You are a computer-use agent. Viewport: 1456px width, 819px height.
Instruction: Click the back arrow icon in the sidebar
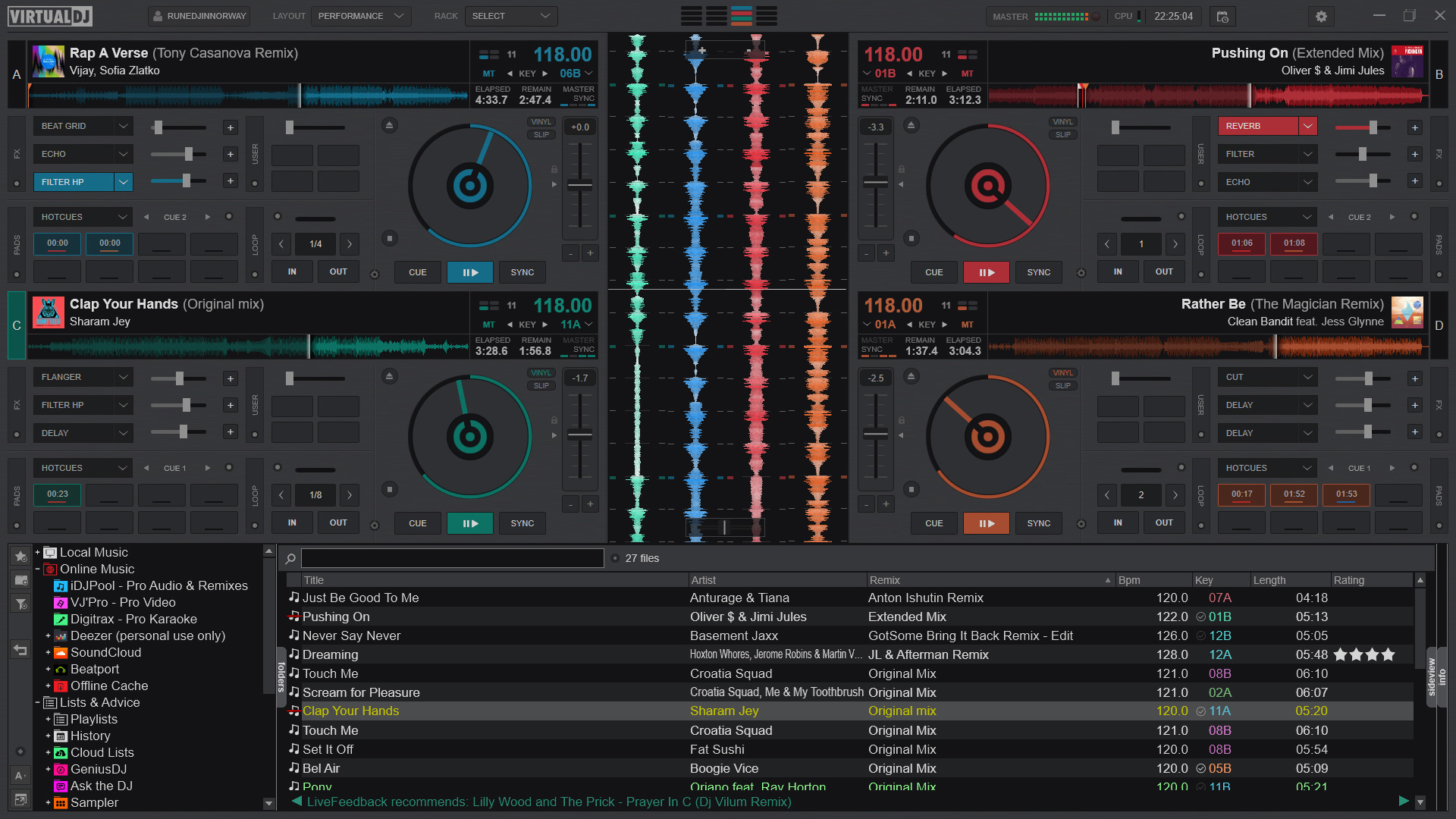click(20, 650)
